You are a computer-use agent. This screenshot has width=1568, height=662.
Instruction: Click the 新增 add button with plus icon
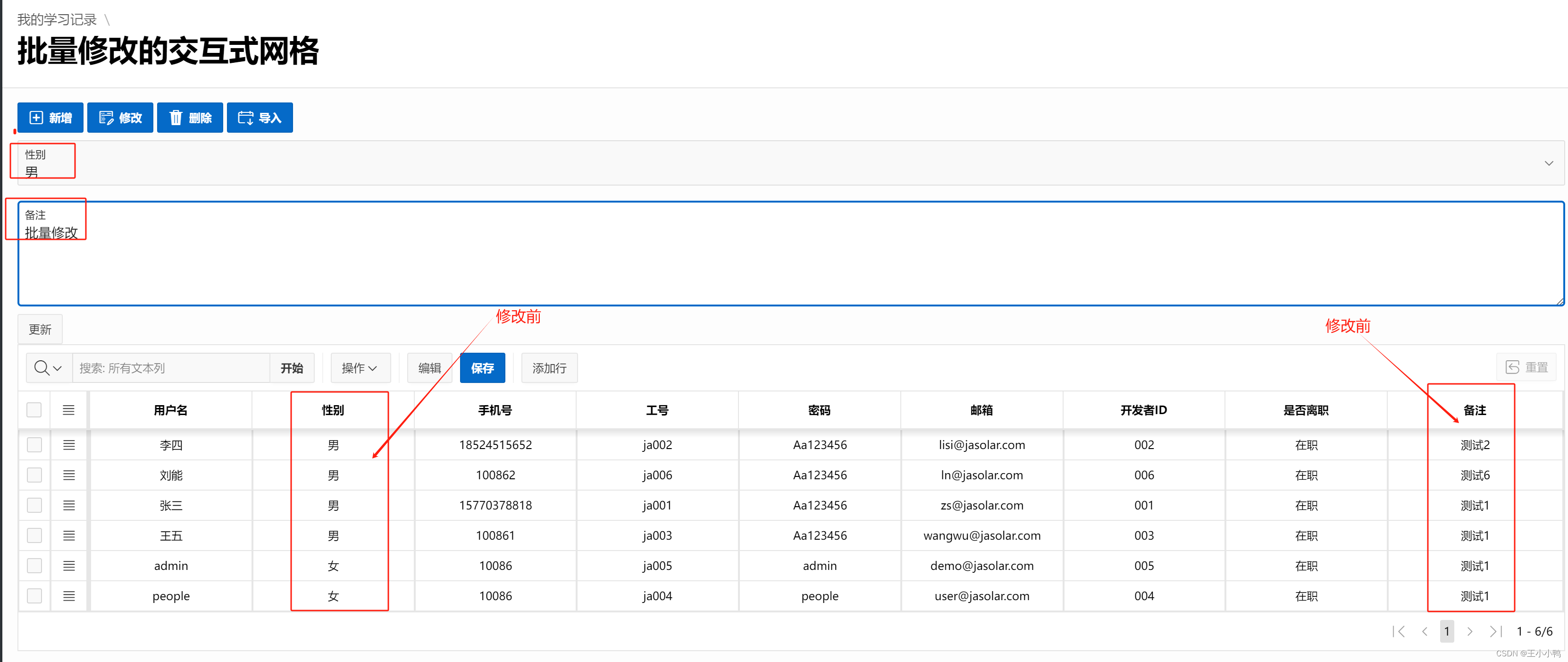[50, 118]
